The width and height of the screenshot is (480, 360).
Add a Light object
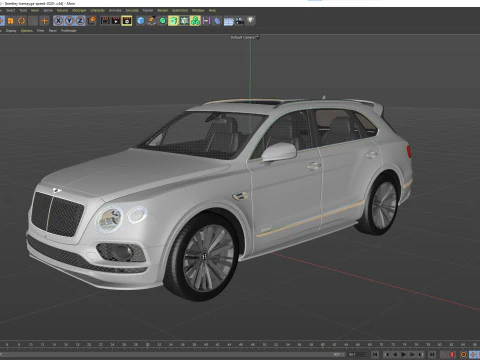(x=250, y=21)
